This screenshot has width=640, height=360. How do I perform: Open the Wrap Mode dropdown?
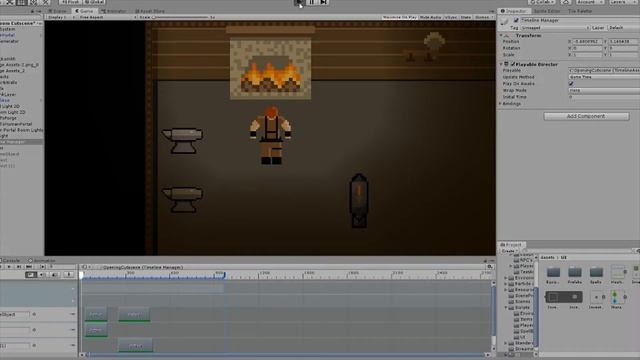point(604,90)
